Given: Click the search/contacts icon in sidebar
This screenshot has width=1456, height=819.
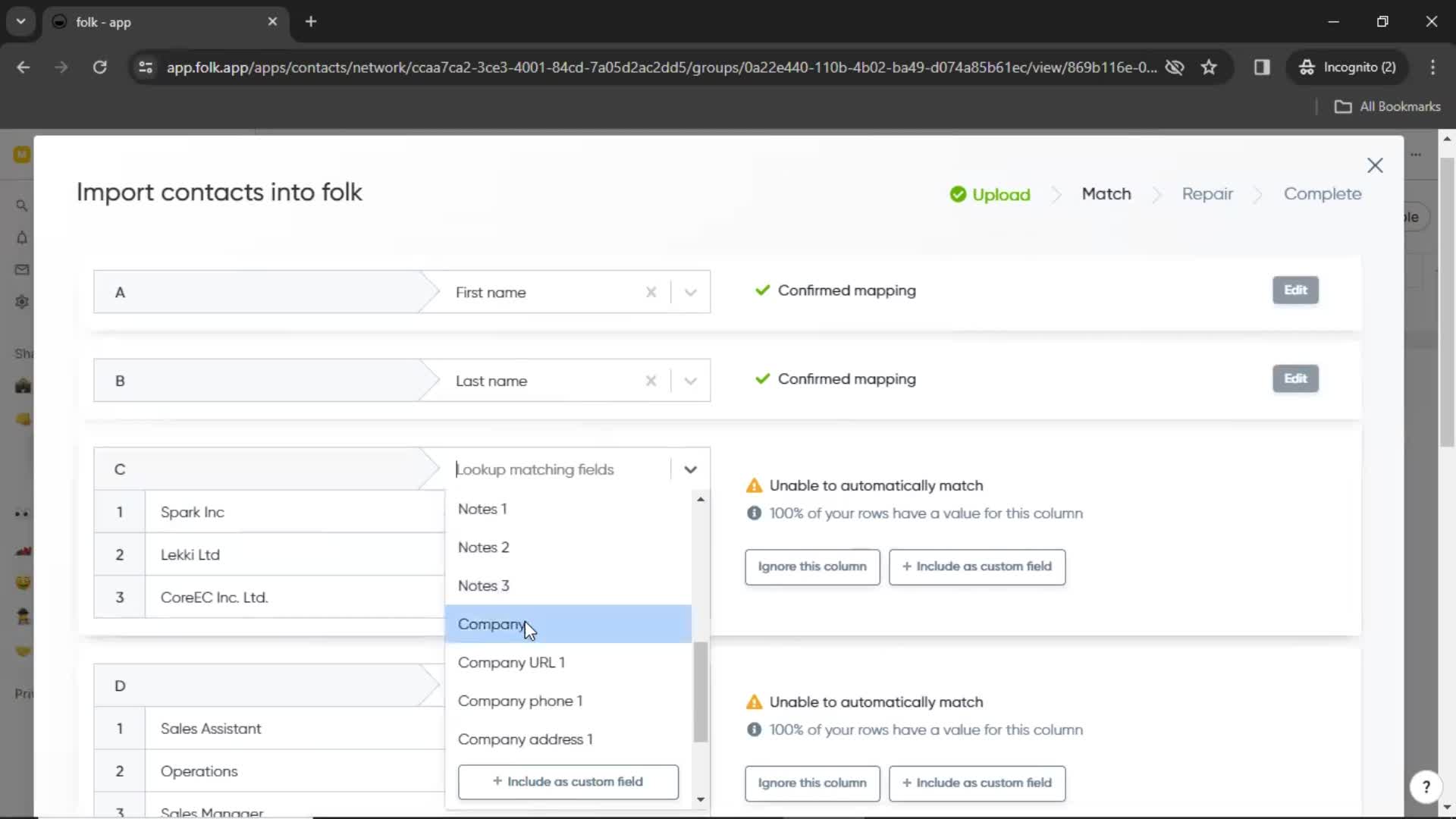Looking at the screenshot, I should (x=22, y=205).
